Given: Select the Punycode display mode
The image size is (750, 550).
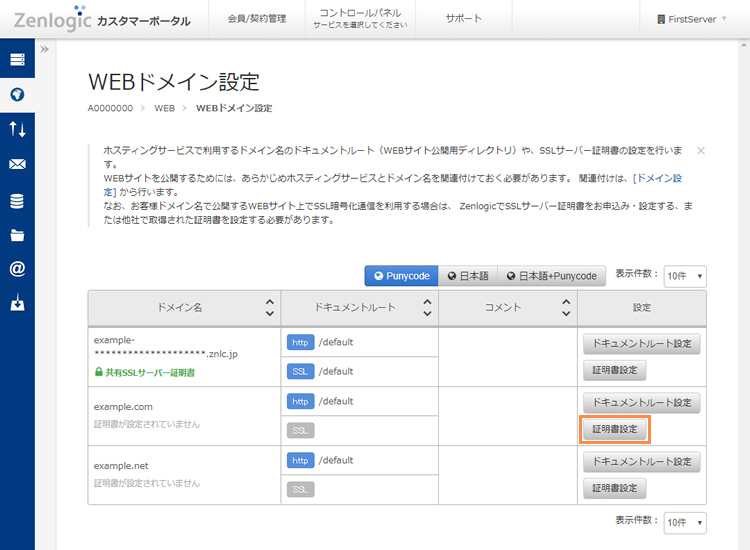Looking at the screenshot, I should coord(401,276).
